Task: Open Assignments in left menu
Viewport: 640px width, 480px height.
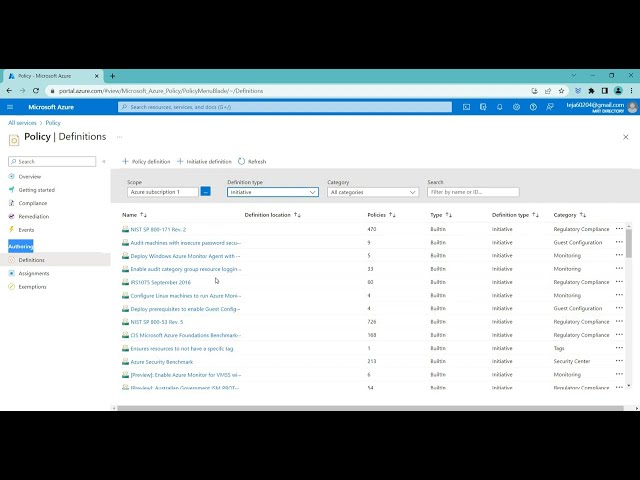Action: (x=33, y=273)
